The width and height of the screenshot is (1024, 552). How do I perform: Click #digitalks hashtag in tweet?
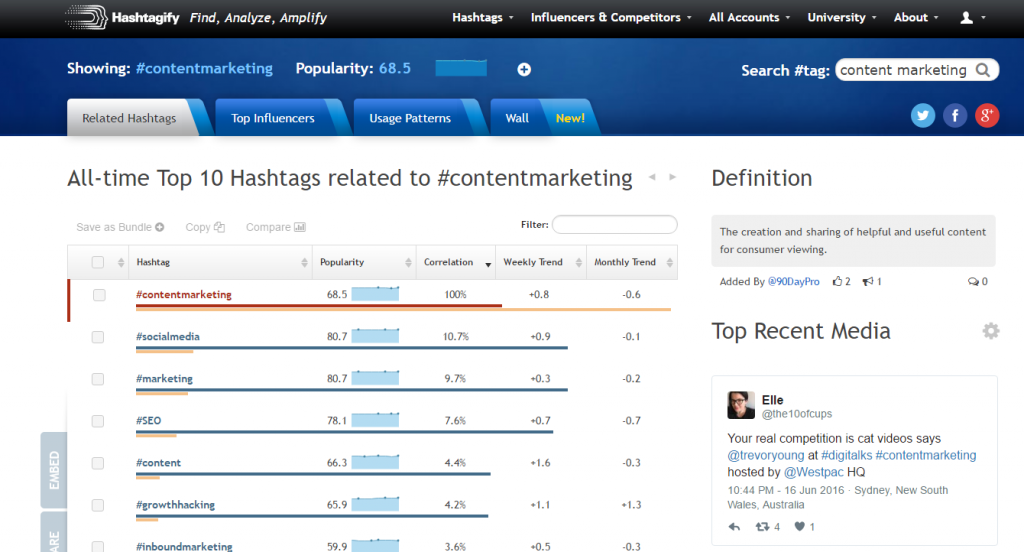(846, 455)
